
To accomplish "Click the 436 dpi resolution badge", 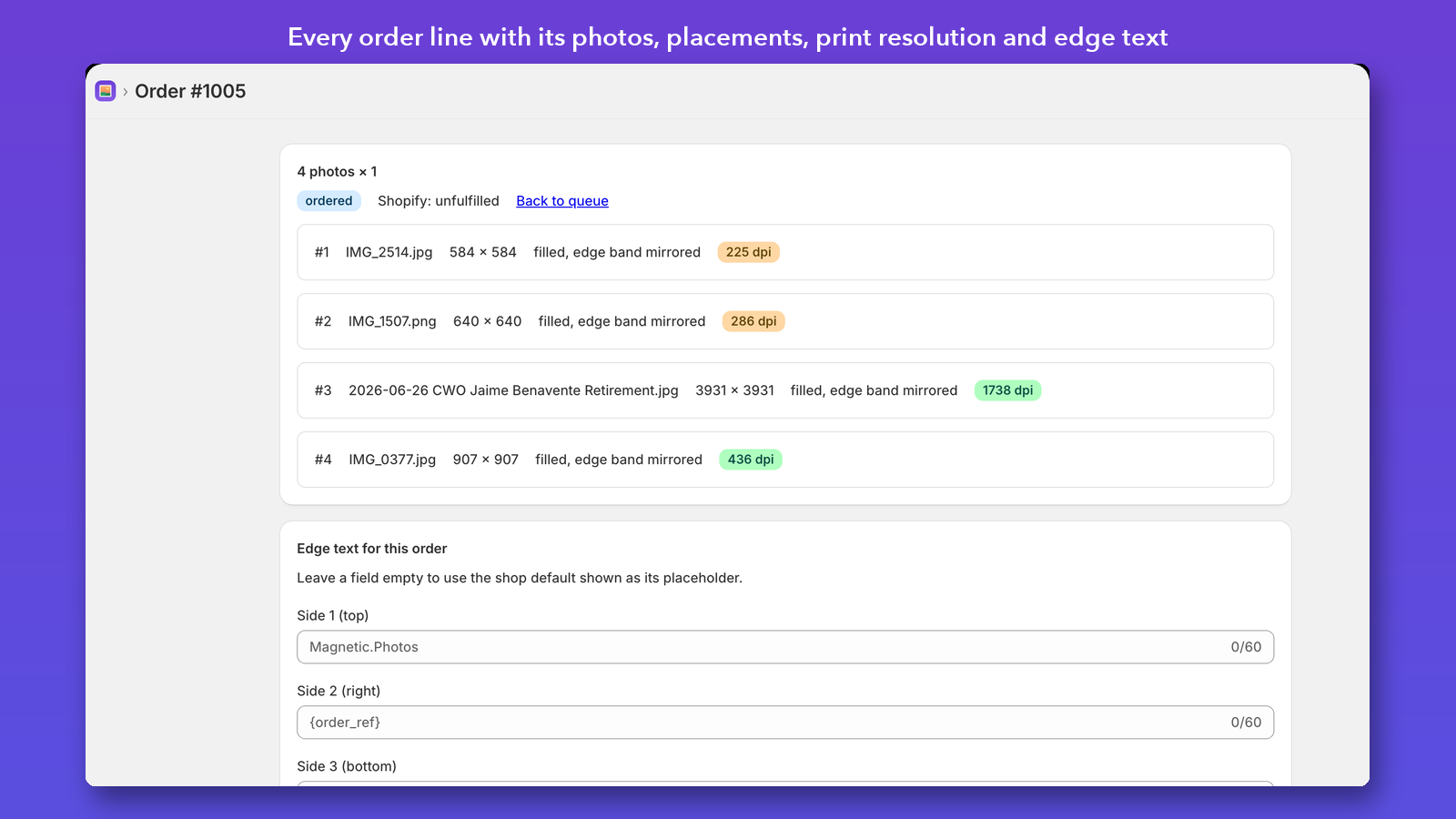I will click(751, 460).
